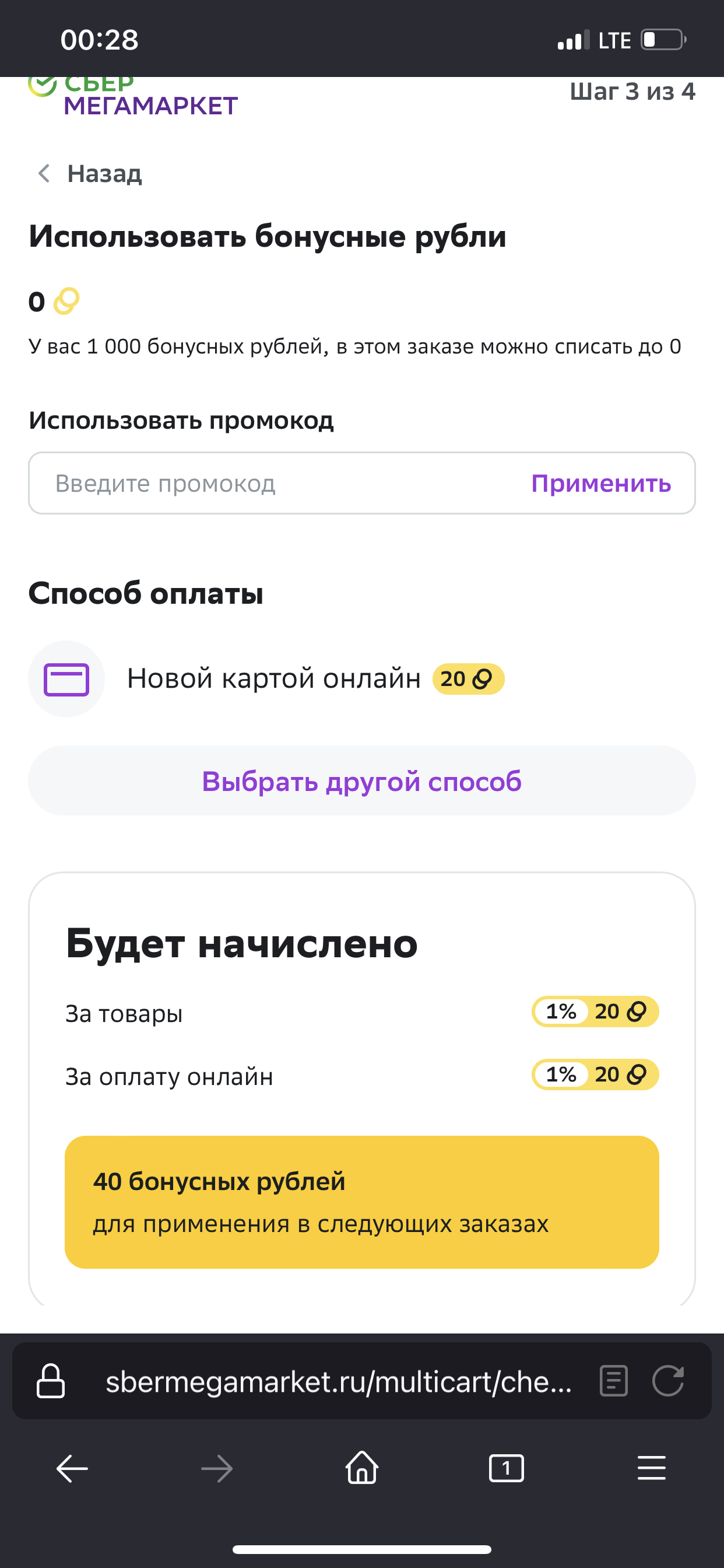Go back using browser back arrow

click(x=72, y=1469)
